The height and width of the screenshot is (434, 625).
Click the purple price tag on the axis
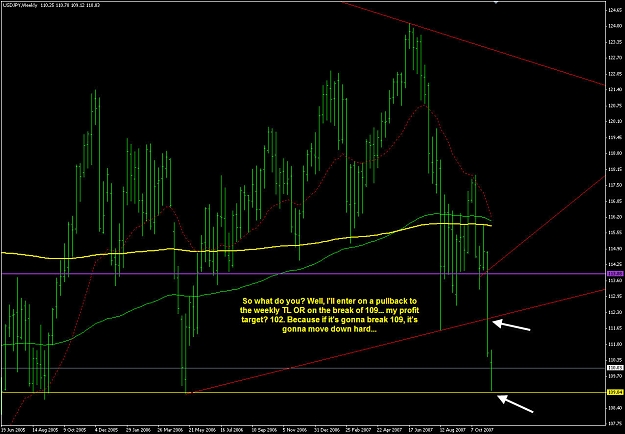pos(613,273)
